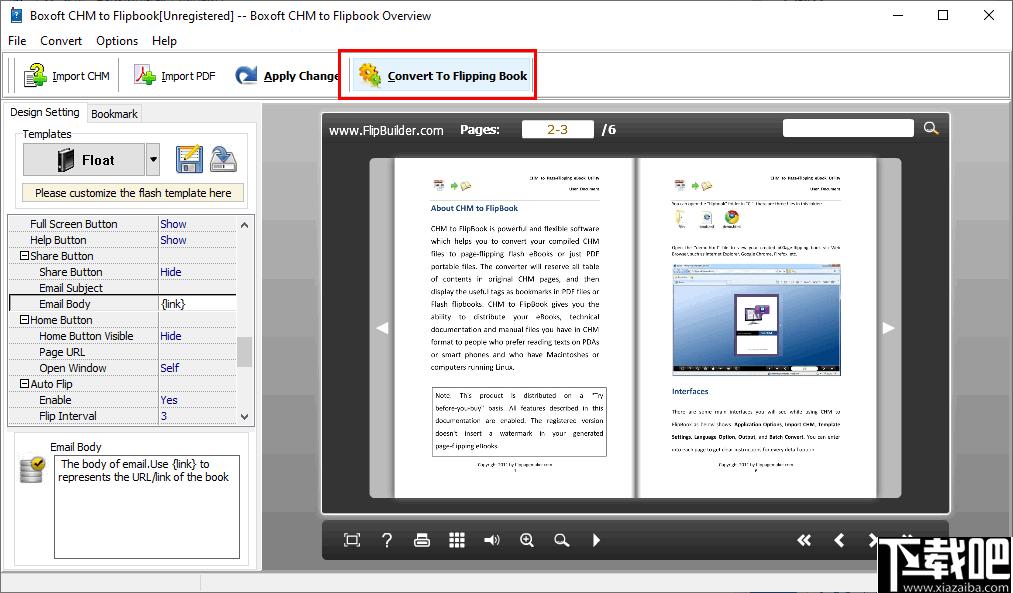
Task: Open the template dropdown arrow beside Float
Action: 153,160
